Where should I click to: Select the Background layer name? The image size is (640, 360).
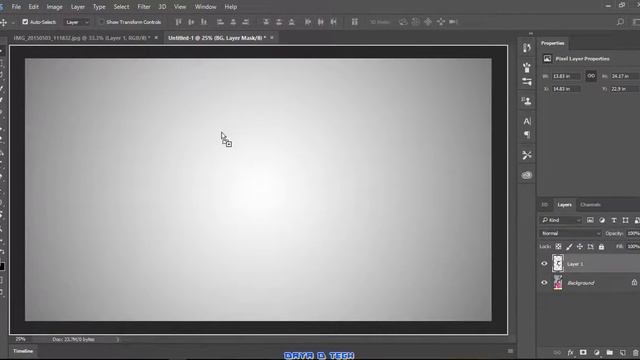pyautogui.click(x=580, y=283)
